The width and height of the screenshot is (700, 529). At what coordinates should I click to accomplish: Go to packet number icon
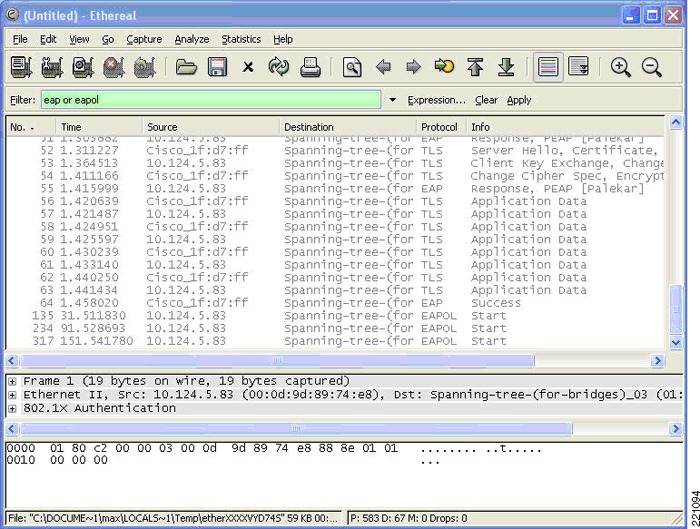(444, 67)
